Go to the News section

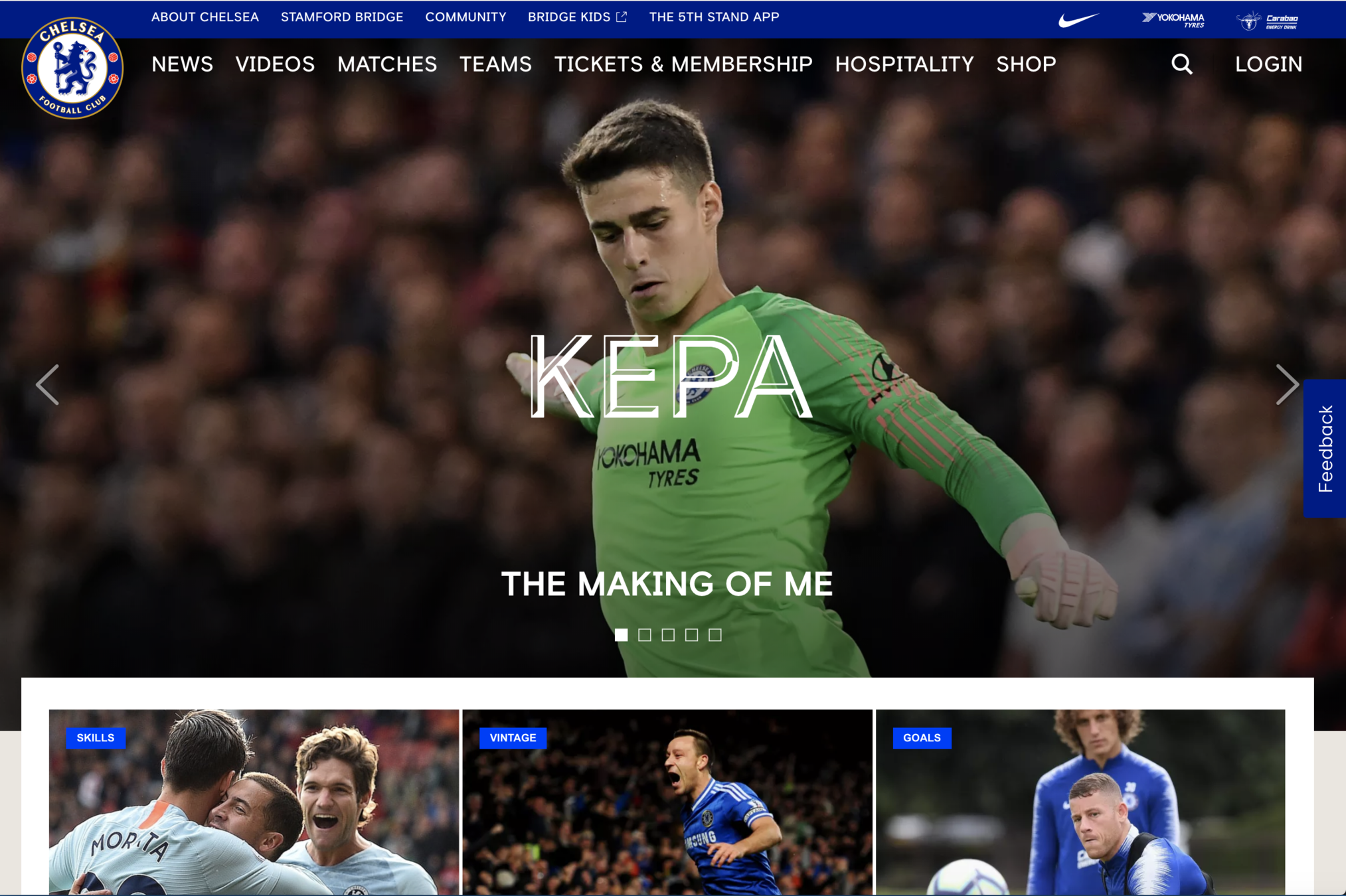[182, 64]
